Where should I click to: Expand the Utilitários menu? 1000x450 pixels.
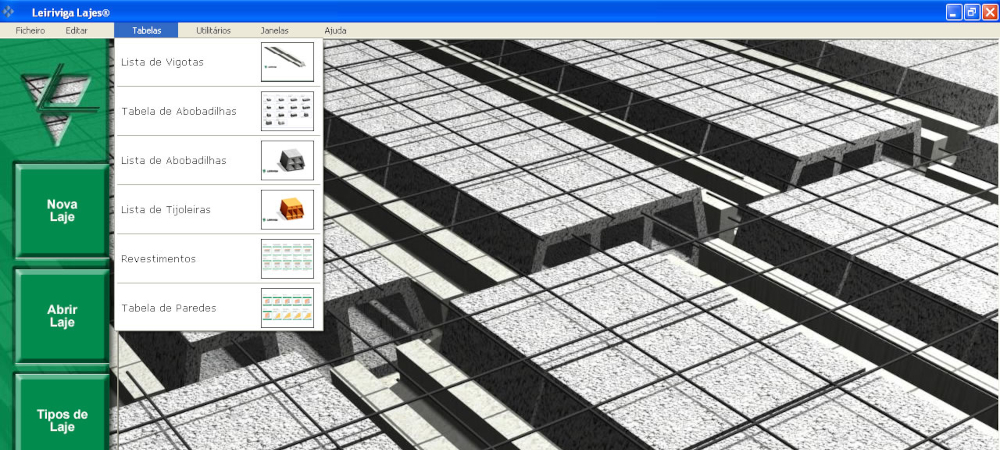click(213, 31)
